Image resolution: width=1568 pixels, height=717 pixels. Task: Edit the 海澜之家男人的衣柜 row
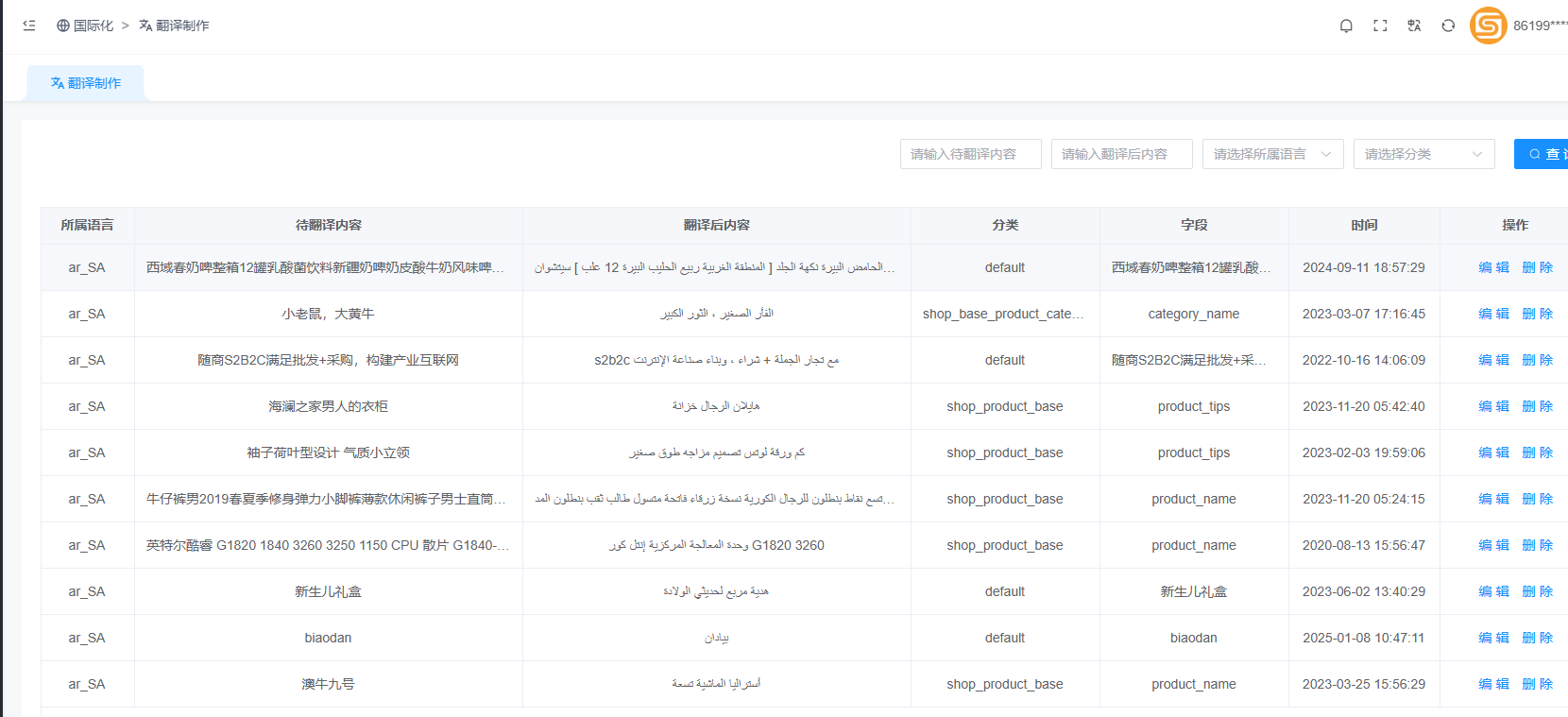point(1493,406)
